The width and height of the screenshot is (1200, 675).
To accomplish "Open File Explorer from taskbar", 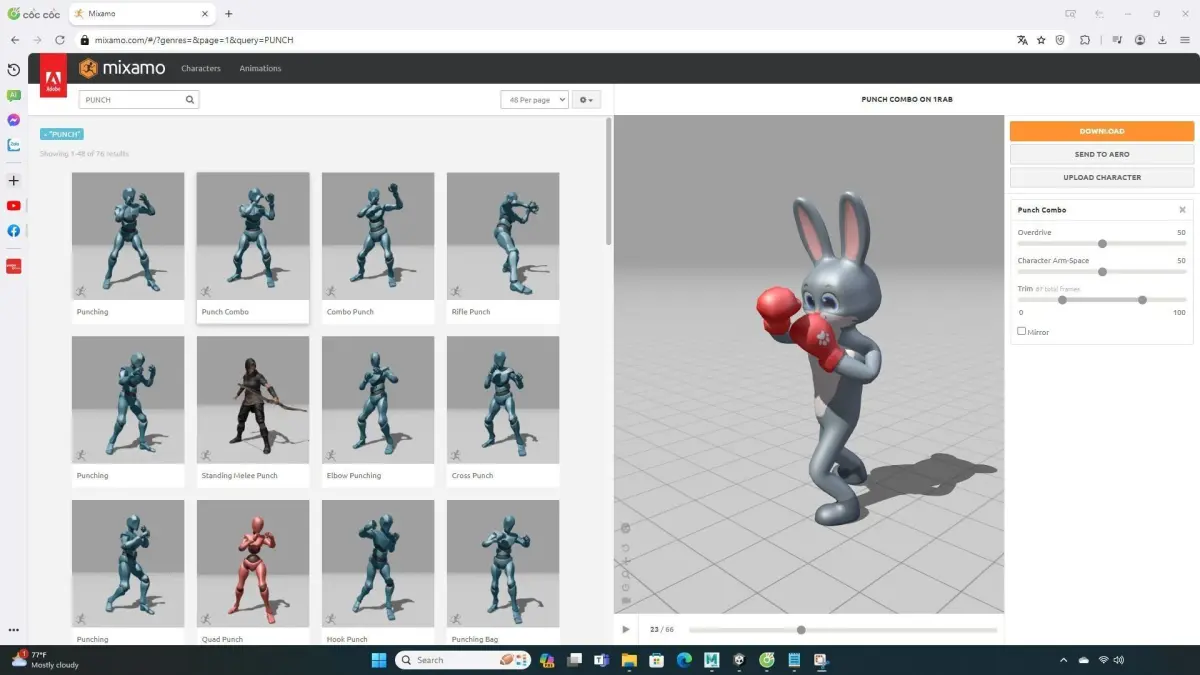I will [x=629, y=660].
